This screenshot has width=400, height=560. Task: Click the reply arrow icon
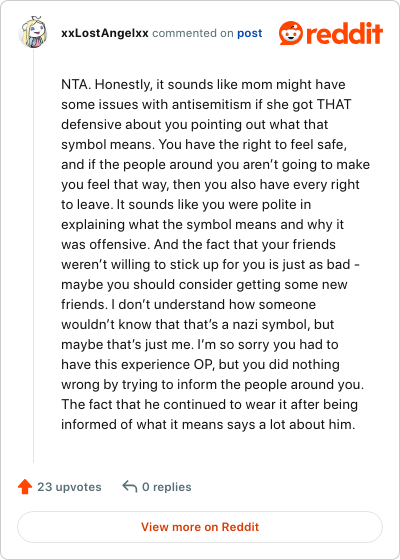tap(130, 486)
